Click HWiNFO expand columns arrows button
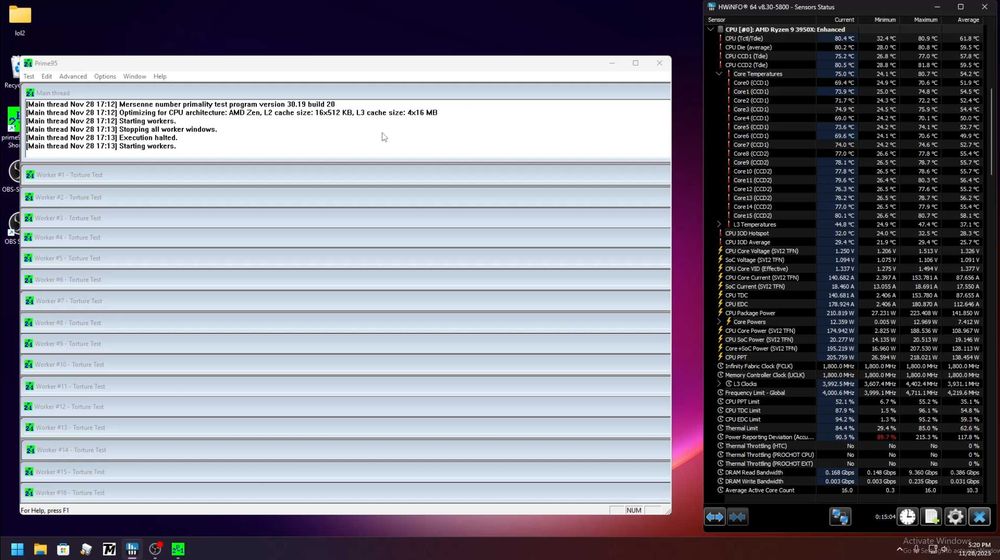The image size is (1000, 560). click(714, 517)
